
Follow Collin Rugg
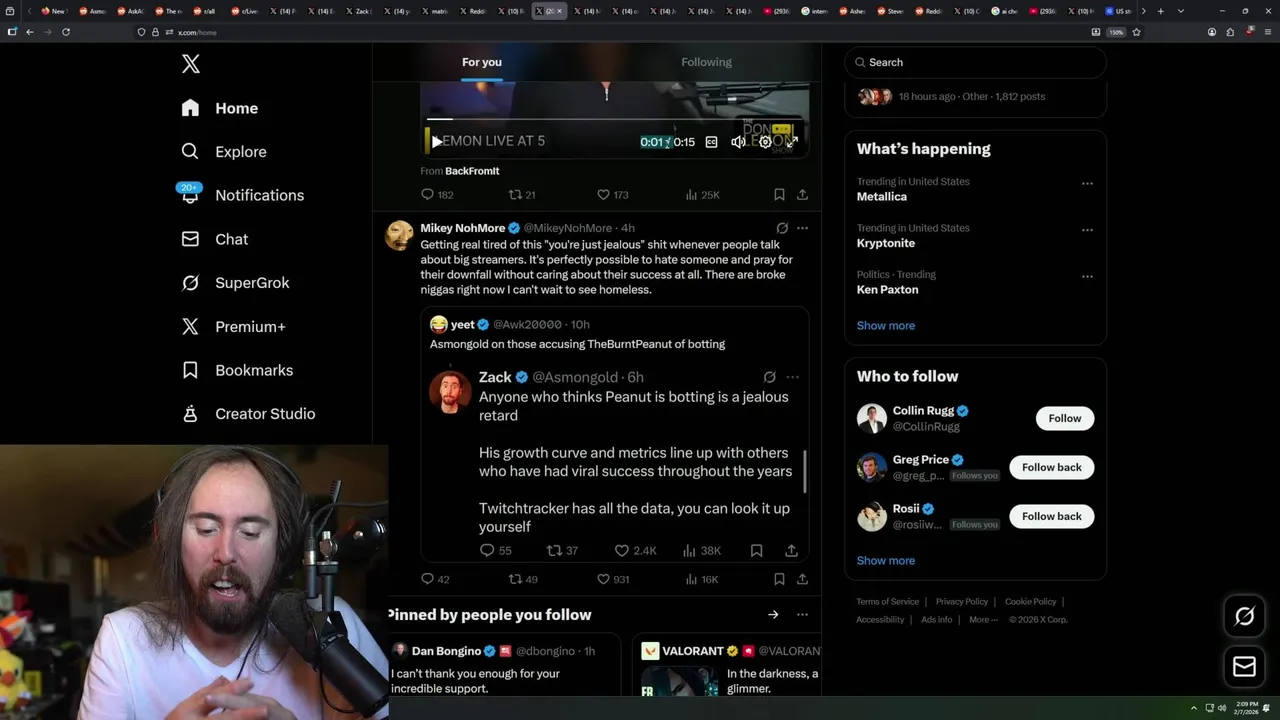1065,418
